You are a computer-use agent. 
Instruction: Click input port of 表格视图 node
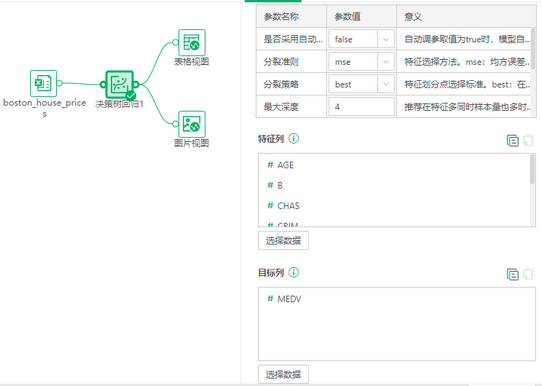tap(175, 43)
